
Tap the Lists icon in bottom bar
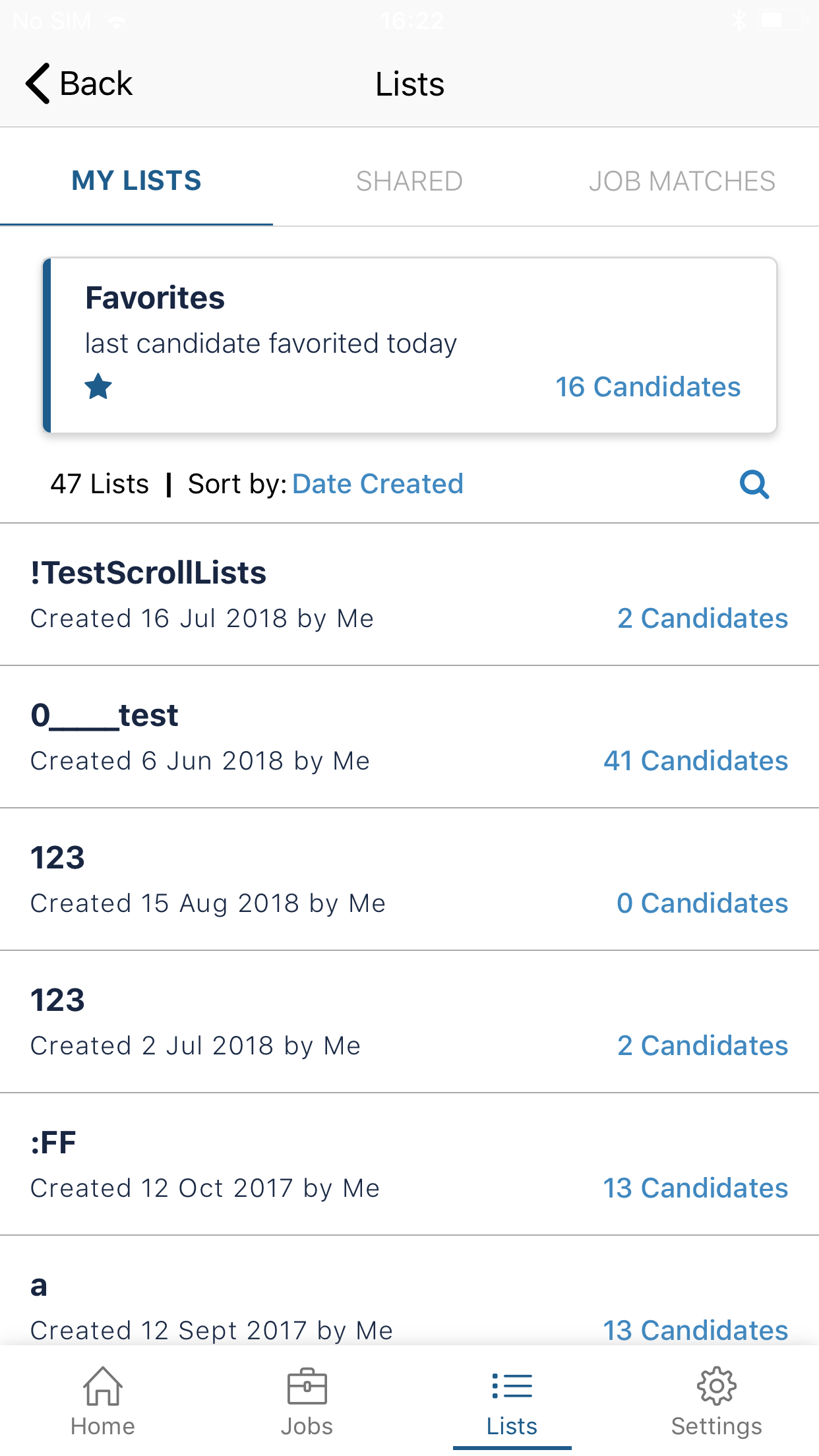pos(512,1387)
